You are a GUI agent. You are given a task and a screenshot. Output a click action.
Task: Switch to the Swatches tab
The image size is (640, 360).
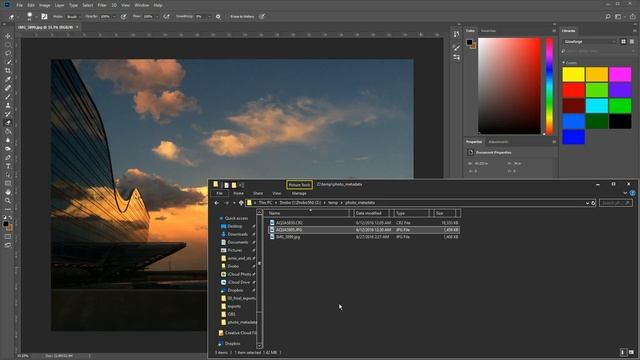[x=488, y=31]
